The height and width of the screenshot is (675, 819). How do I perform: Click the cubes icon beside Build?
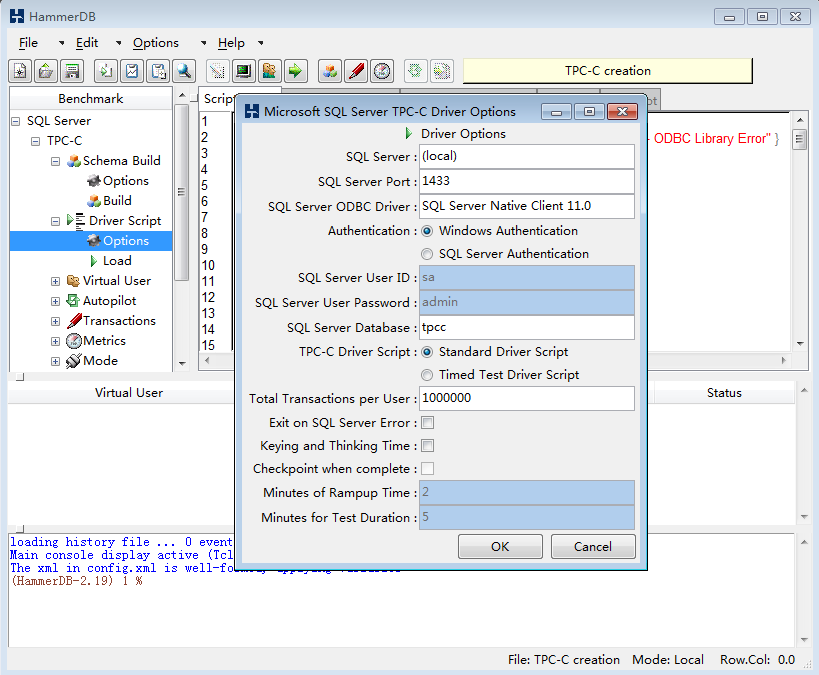[x=94, y=201]
